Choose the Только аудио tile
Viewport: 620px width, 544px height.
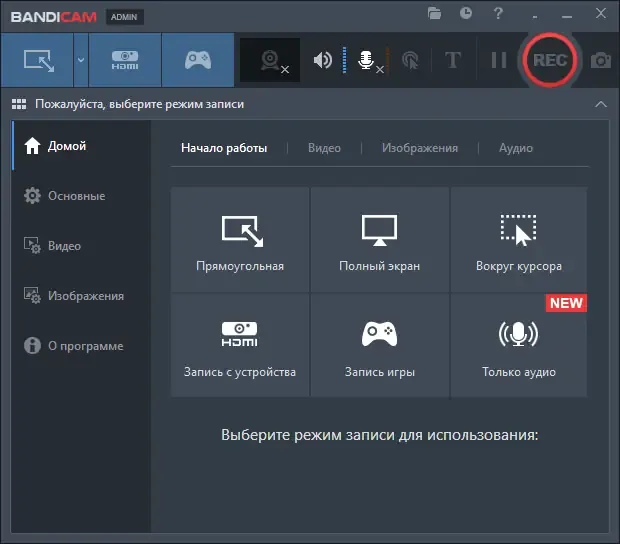click(519, 345)
